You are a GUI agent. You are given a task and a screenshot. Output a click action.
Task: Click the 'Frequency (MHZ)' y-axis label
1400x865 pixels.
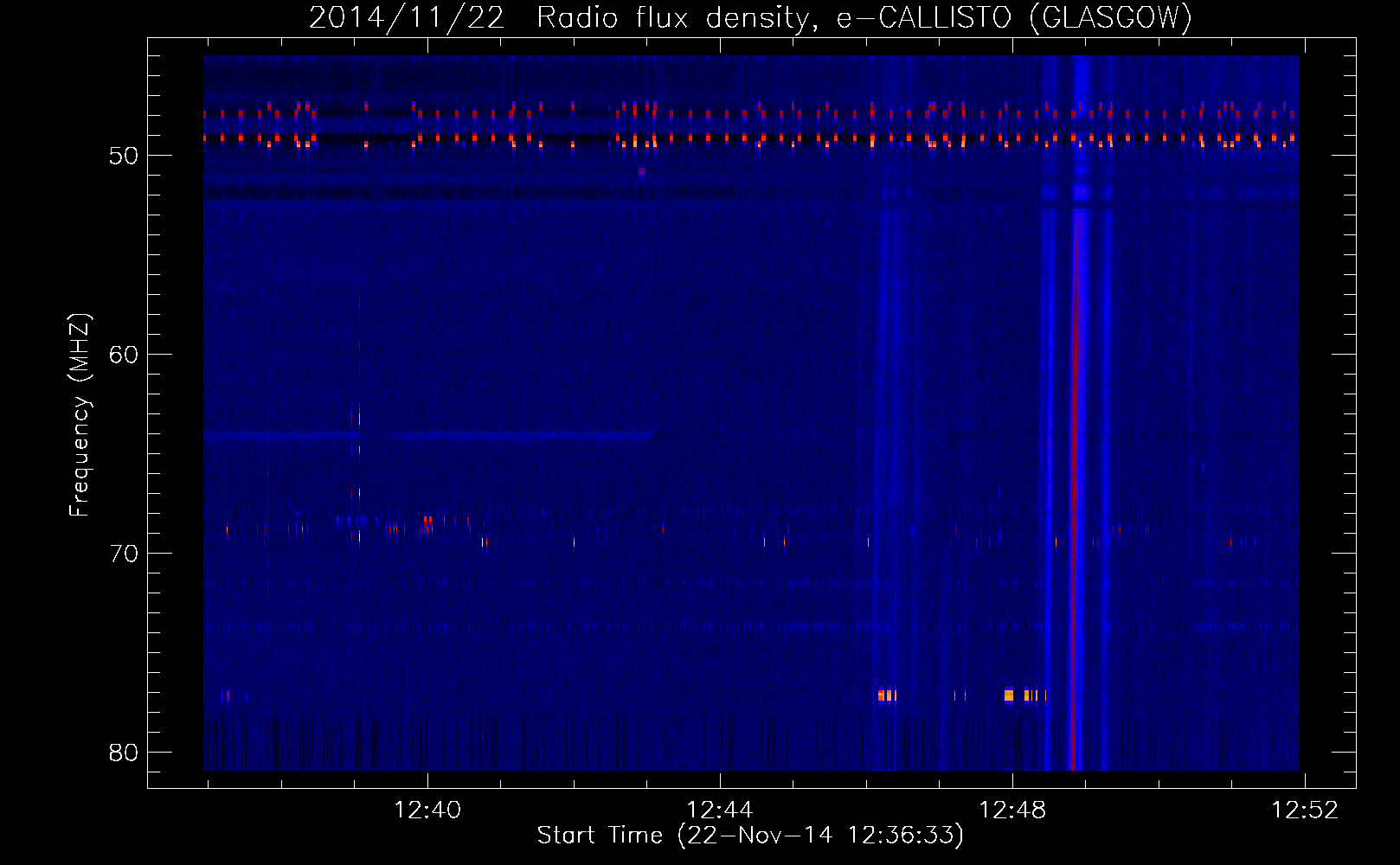pos(80,414)
